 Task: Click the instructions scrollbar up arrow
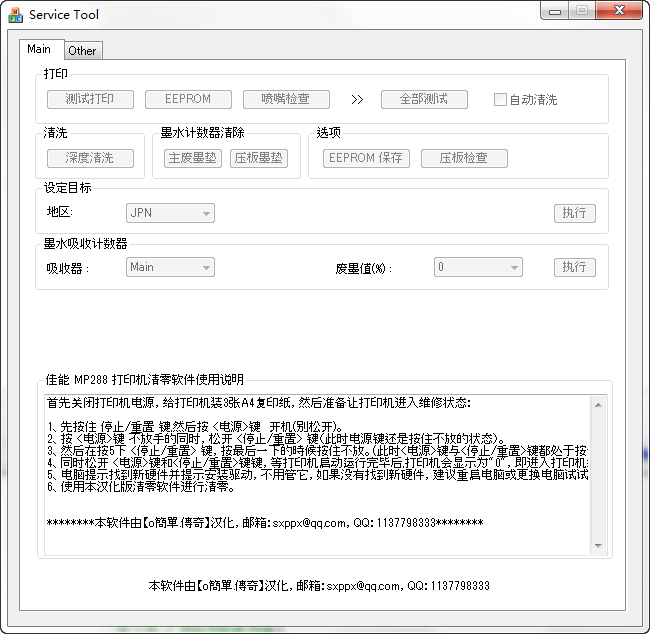pos(599,404)
